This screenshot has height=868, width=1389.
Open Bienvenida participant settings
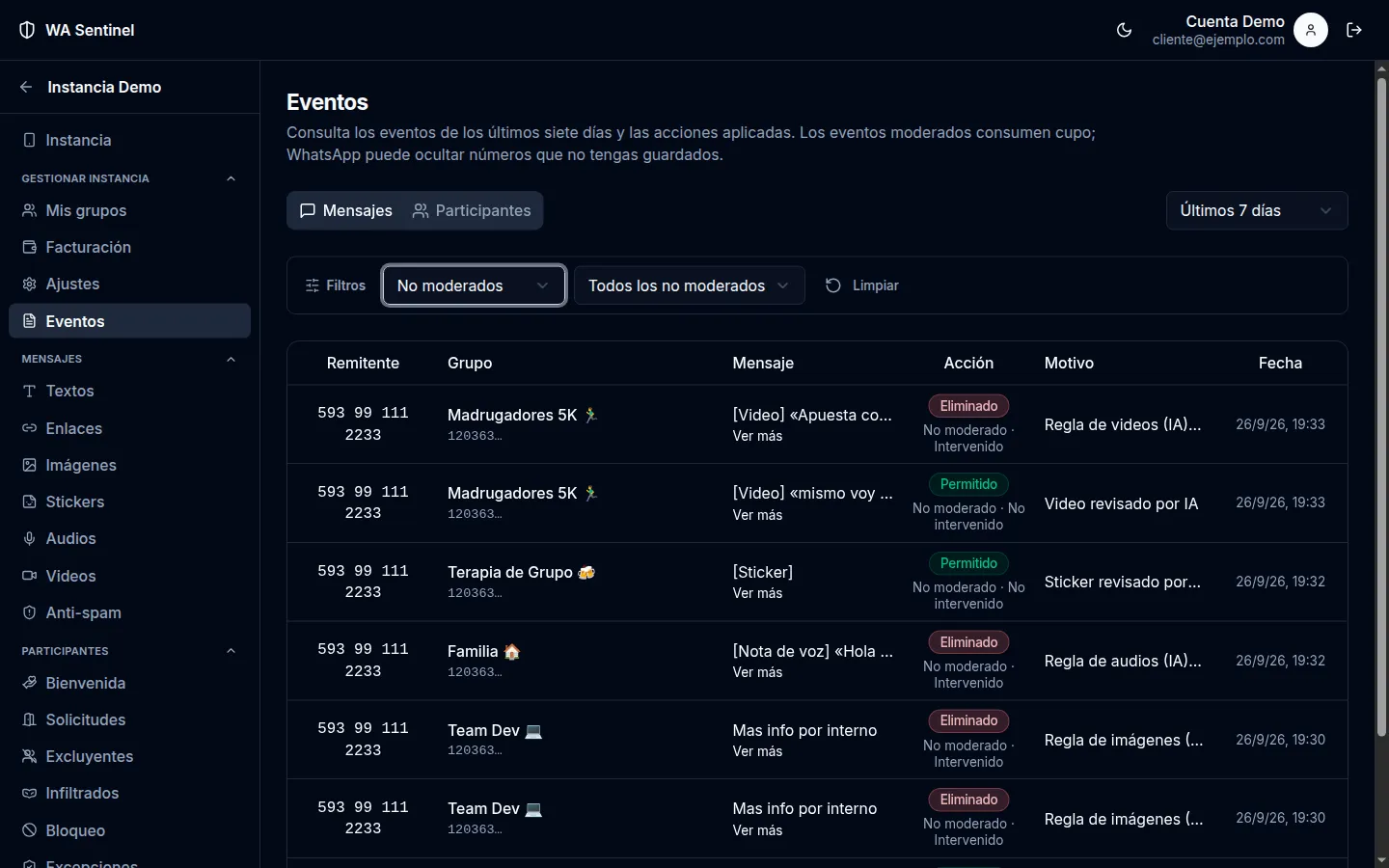pyautogui.click(x=129, y=683)
